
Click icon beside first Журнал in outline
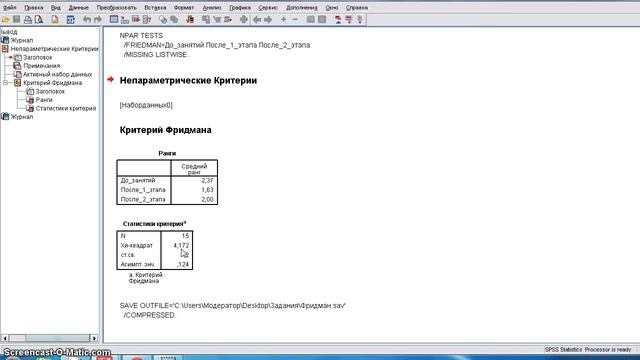click(5, 40)
